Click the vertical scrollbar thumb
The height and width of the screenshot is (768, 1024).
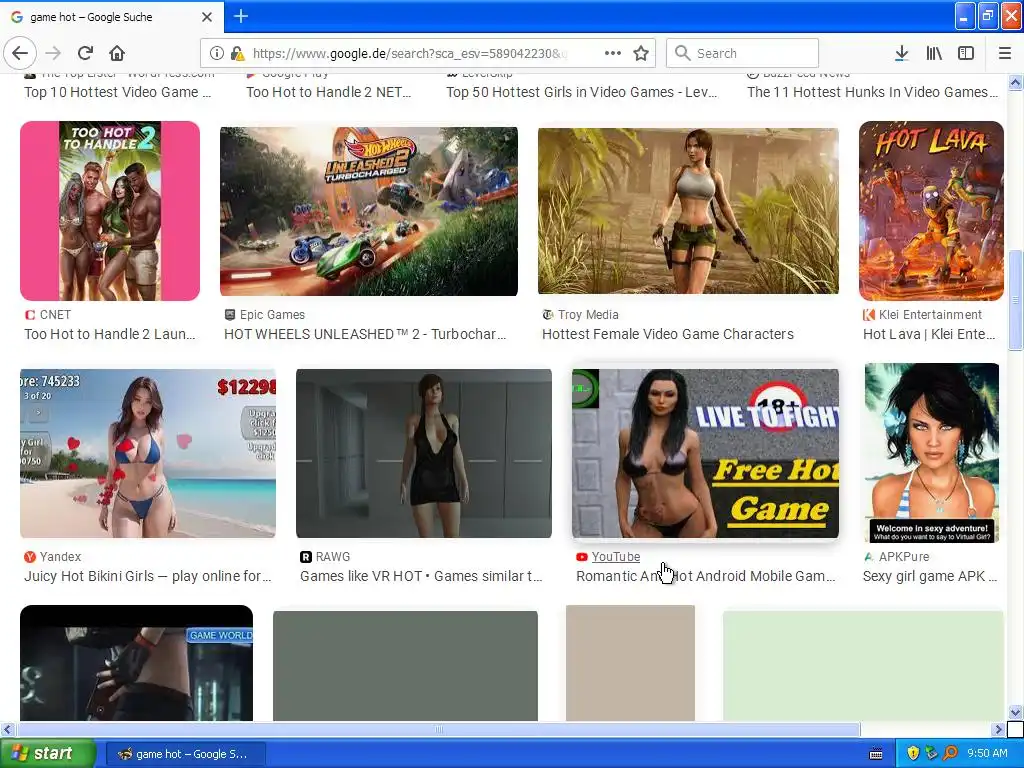tap(1015, 300)
